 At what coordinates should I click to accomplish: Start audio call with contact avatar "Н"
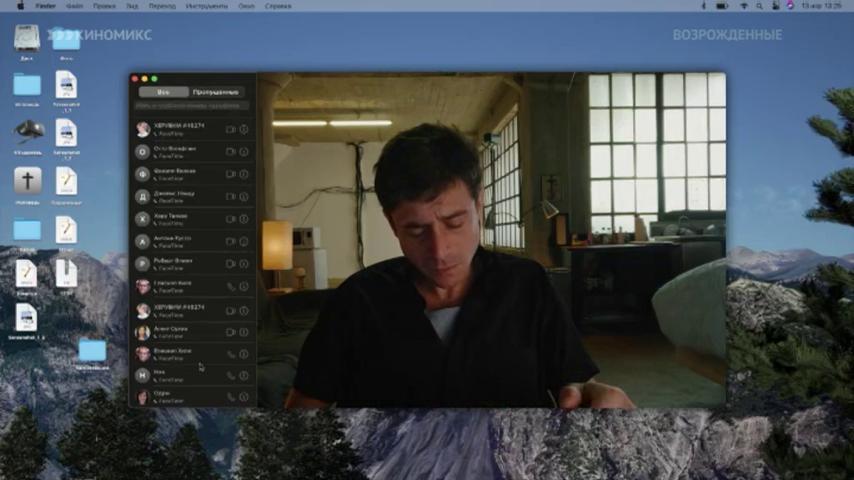(x=231, y=375)
